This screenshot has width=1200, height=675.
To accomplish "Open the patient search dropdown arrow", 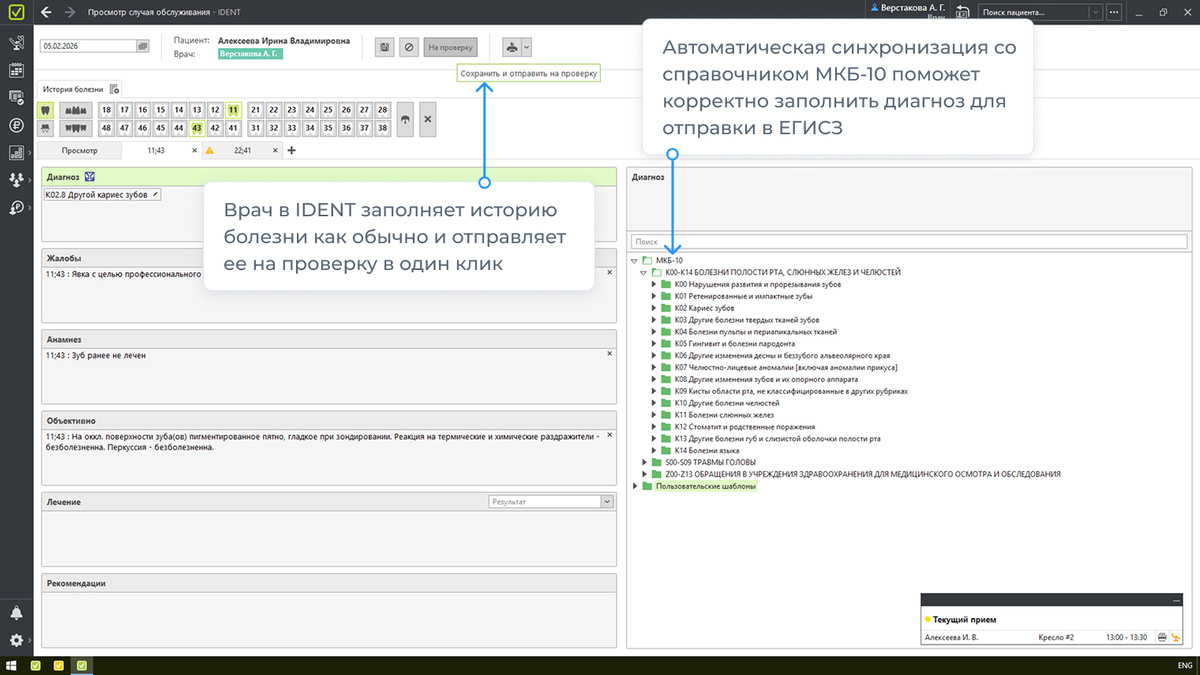I will click(x=1096, y=12).
